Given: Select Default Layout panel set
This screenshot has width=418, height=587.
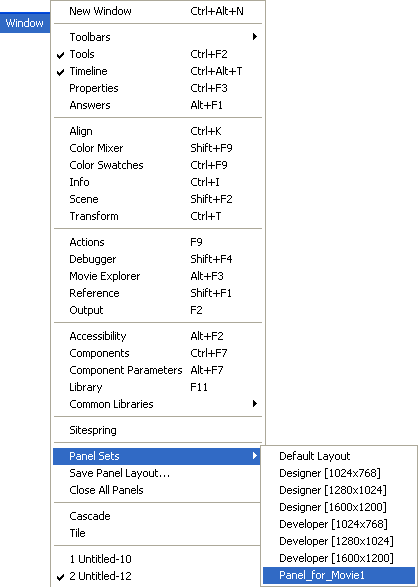Looking at the screenshot, I should tap(339, 456).
